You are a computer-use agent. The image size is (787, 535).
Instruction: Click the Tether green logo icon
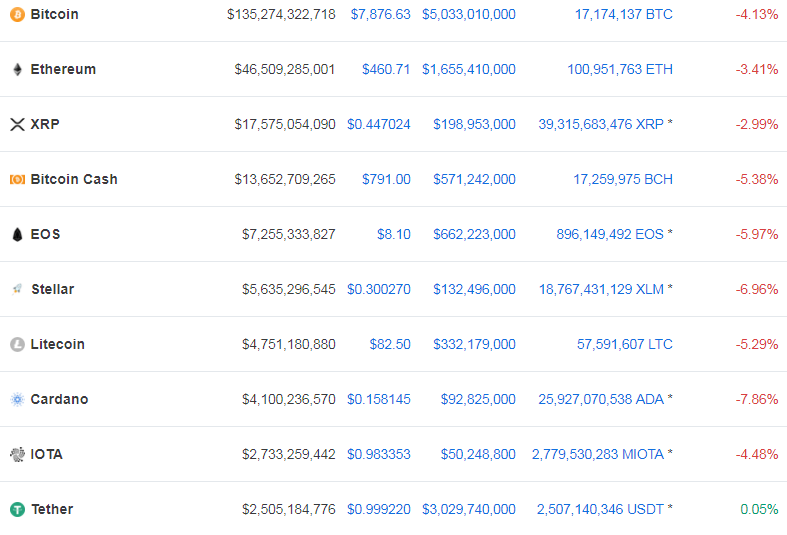[x=17, y=509]
